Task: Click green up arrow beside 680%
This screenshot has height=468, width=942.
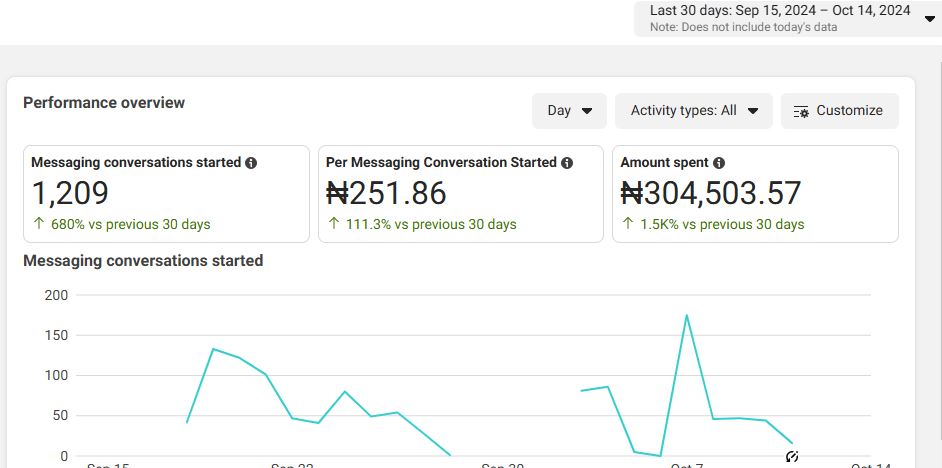Action: pyautogui.click(x=39, y=224)
